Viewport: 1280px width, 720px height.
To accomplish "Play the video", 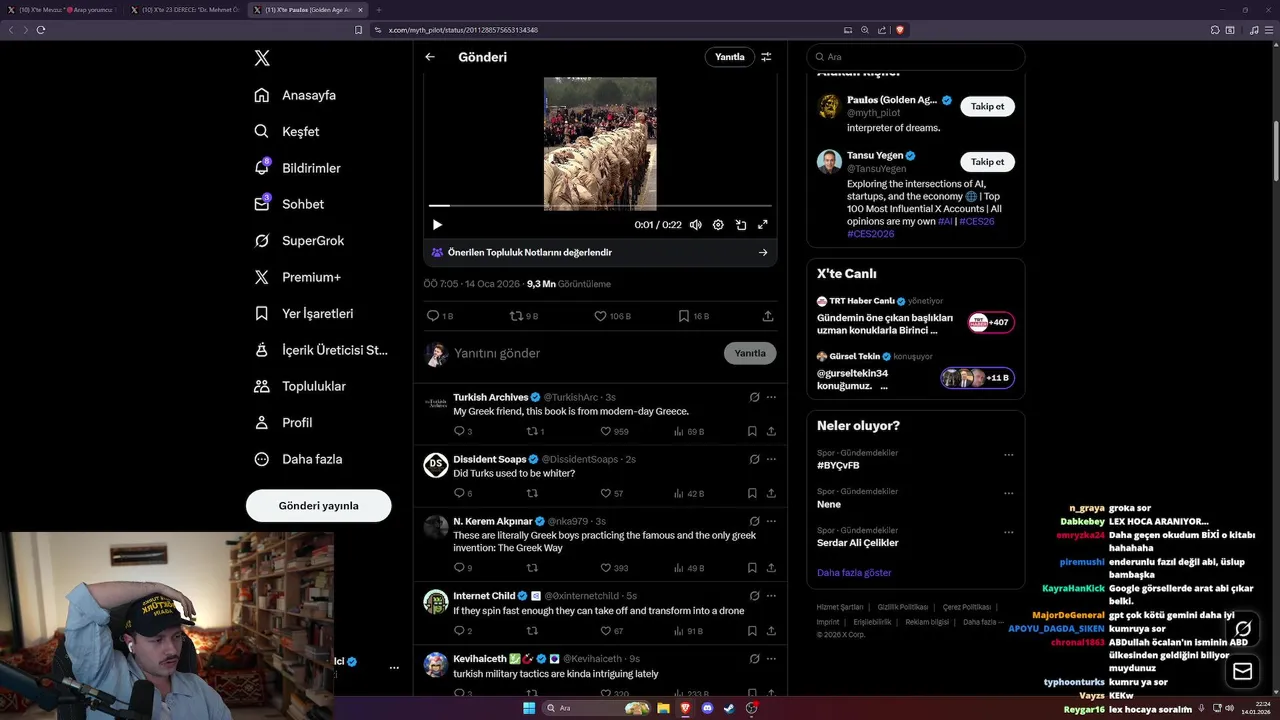I will pyautogui.click(x=437, y=225).
